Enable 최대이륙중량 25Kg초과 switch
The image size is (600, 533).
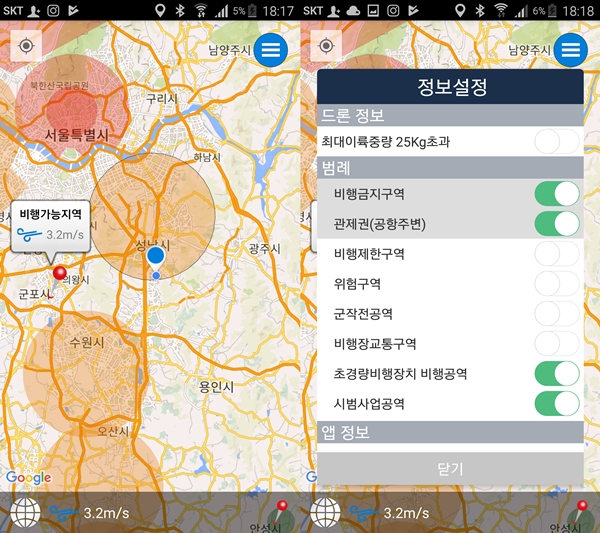[556, 142]
